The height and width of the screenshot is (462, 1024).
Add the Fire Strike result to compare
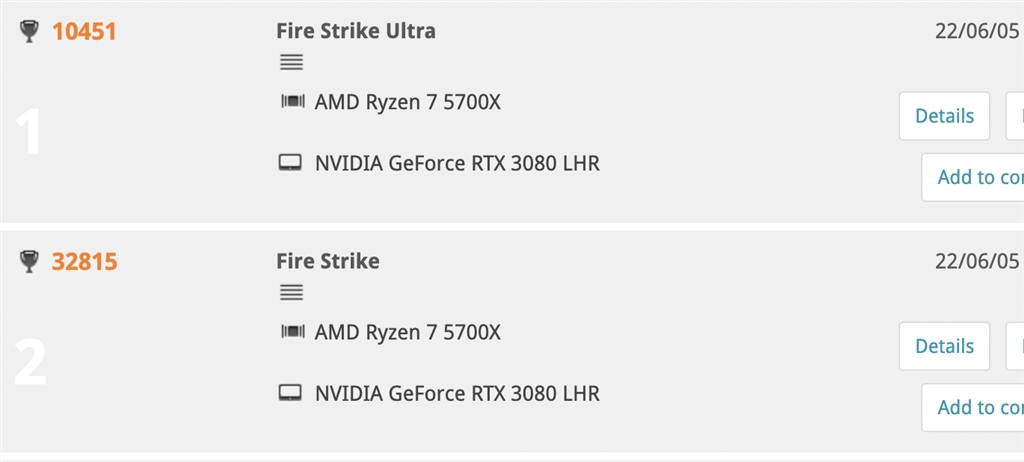[973, 407]
